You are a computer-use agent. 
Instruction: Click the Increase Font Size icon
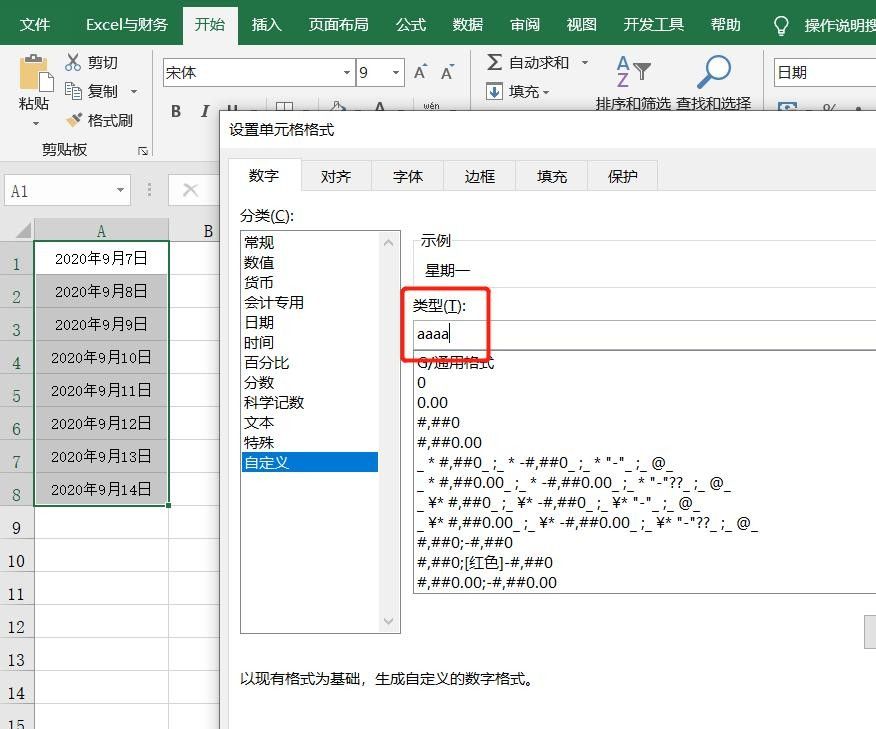(421, 70)
